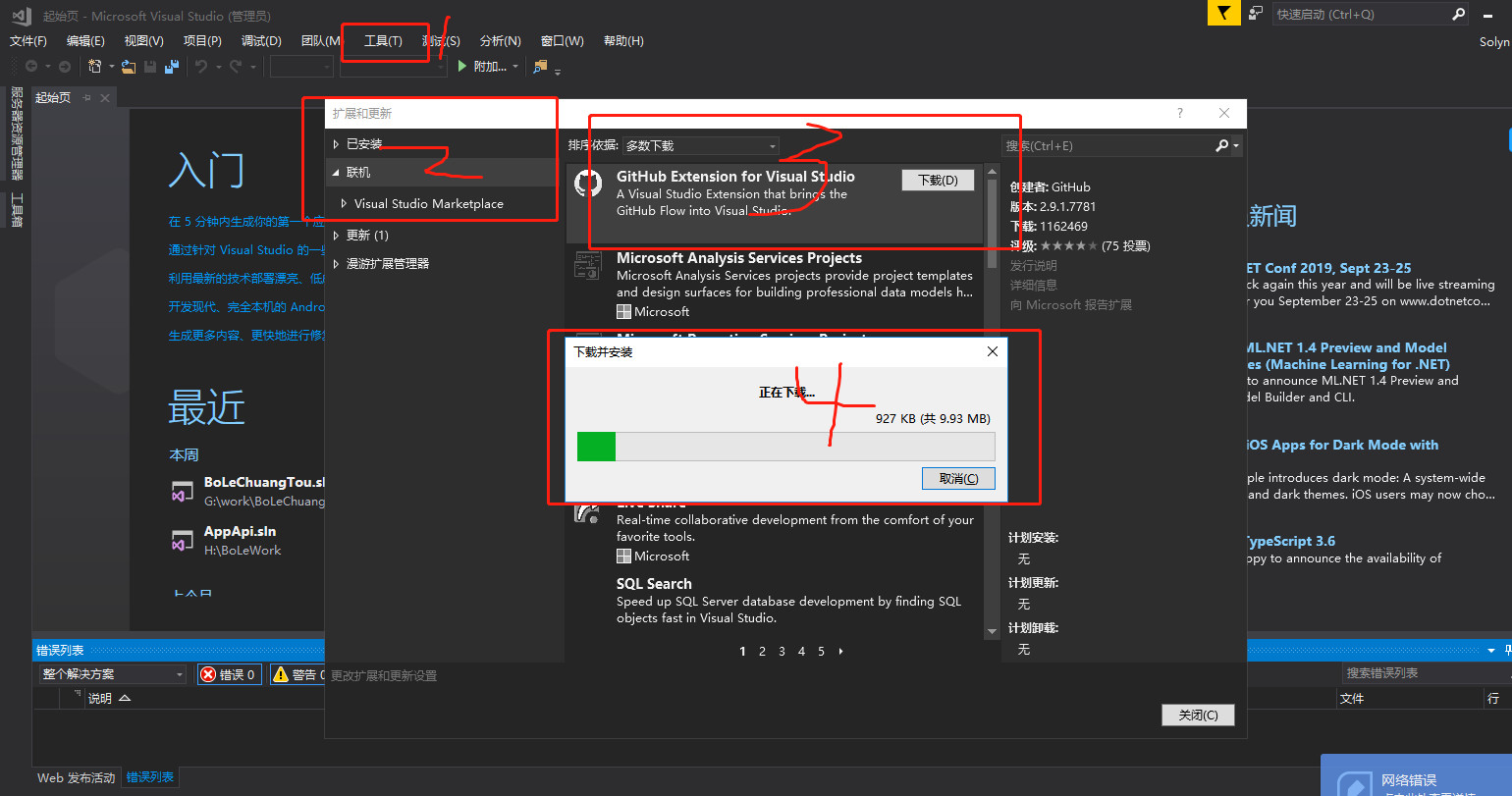
Task: Click the next page arrow in results pager
Action: point(841,652)
